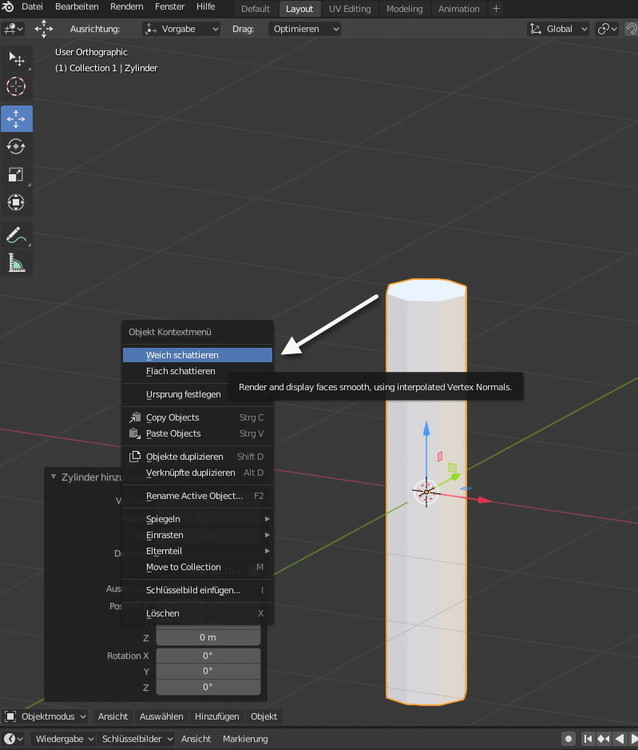
Task: Activate the 3D Cursor tool
Action: tap(16, 87)
